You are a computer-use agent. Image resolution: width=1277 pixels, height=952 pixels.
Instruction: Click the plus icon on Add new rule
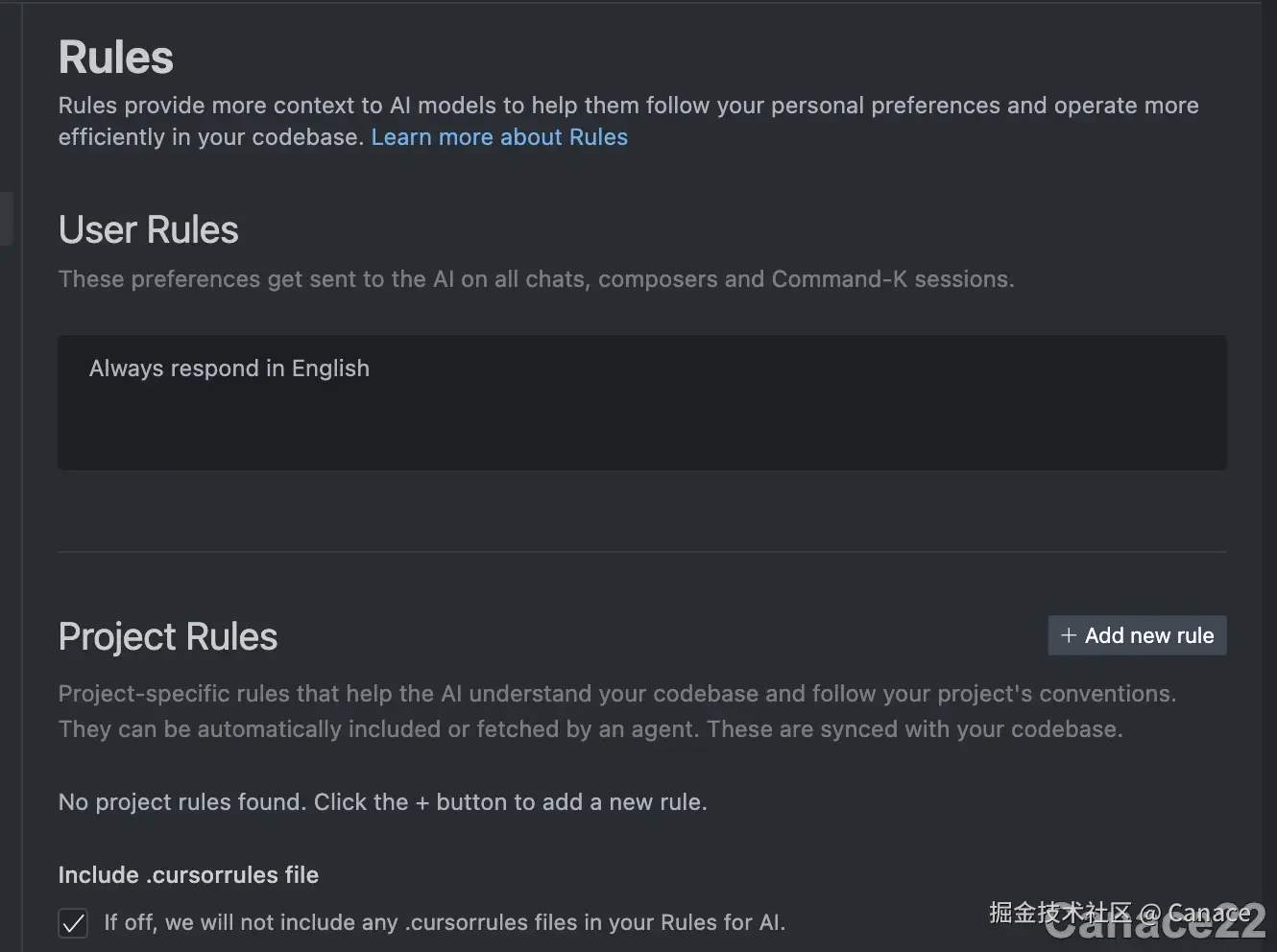1069,635
